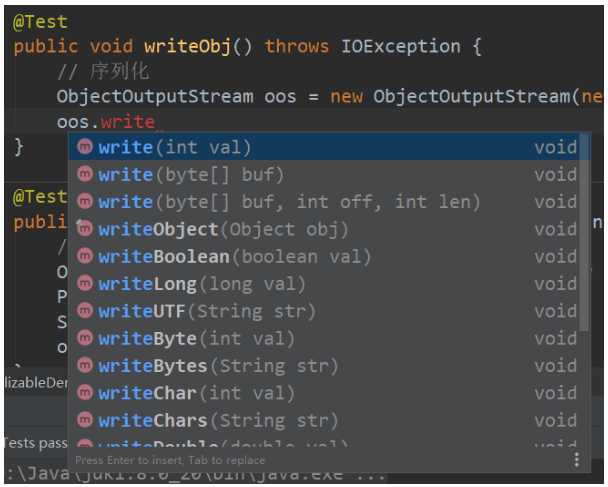Click method icon beside writeBoolean suggestion
This screenshot has width=608, height=487.
tap(85, 256)
